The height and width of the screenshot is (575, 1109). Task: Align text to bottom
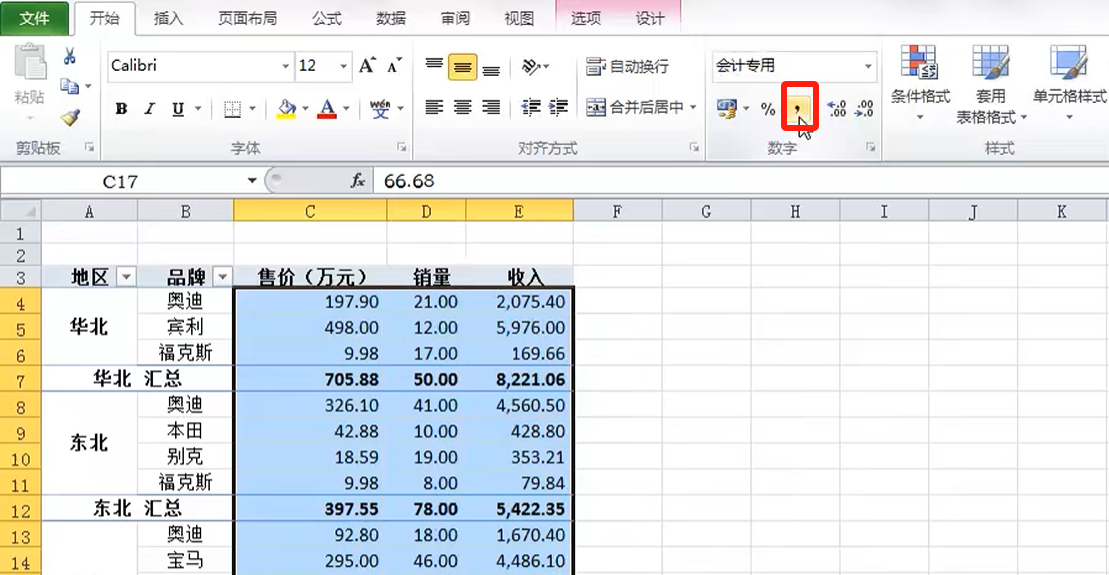491,69
